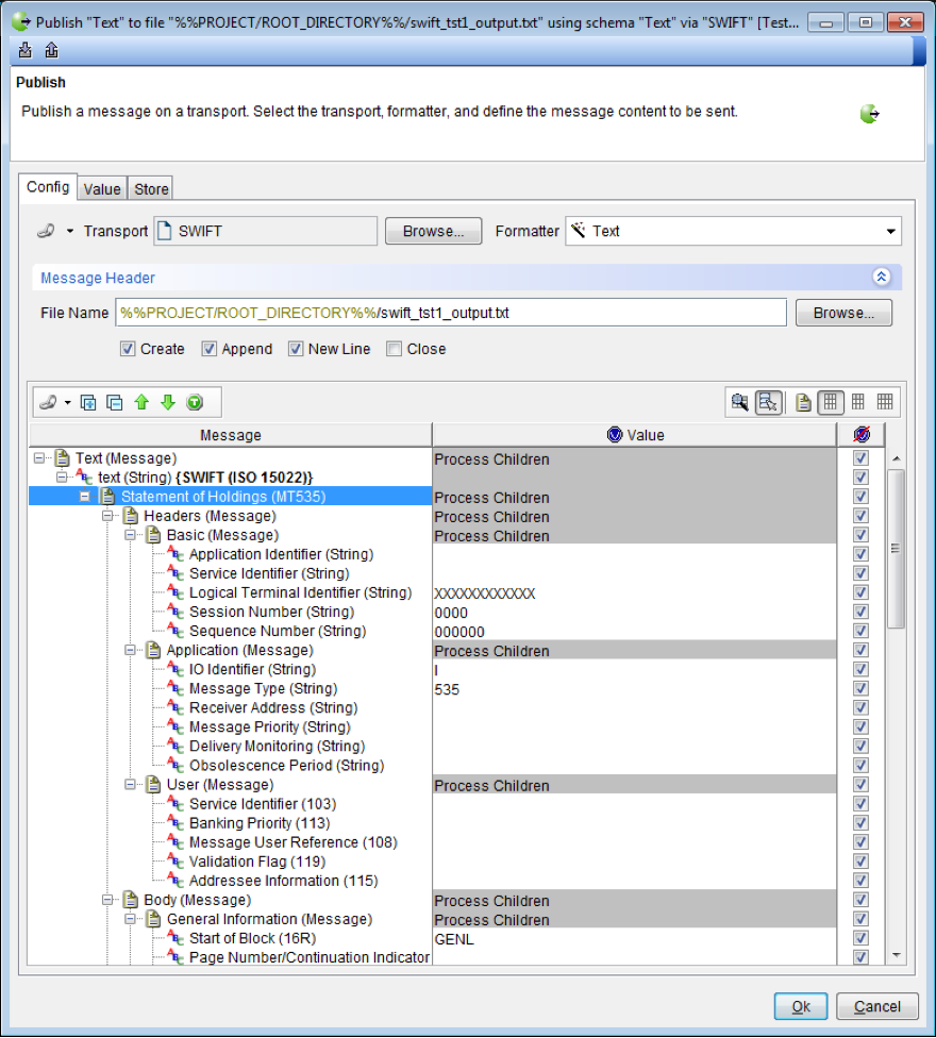Click the export icon in the top toolbar
This screenshot has height=1038, width=936.
52,50
